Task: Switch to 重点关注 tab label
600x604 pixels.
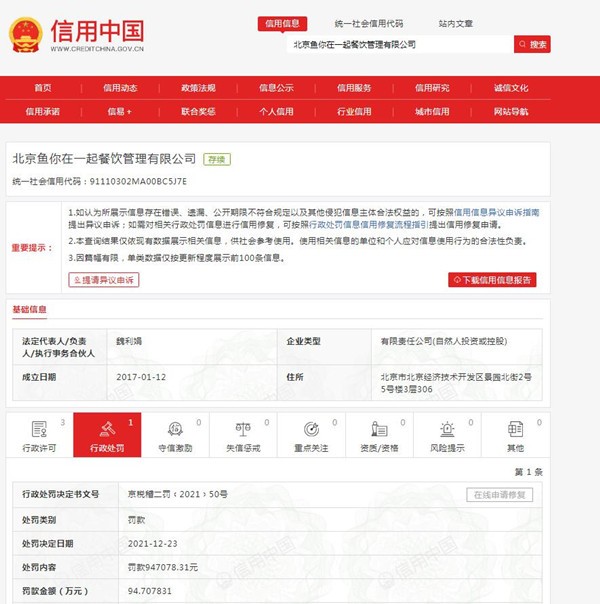Action: 311,448
